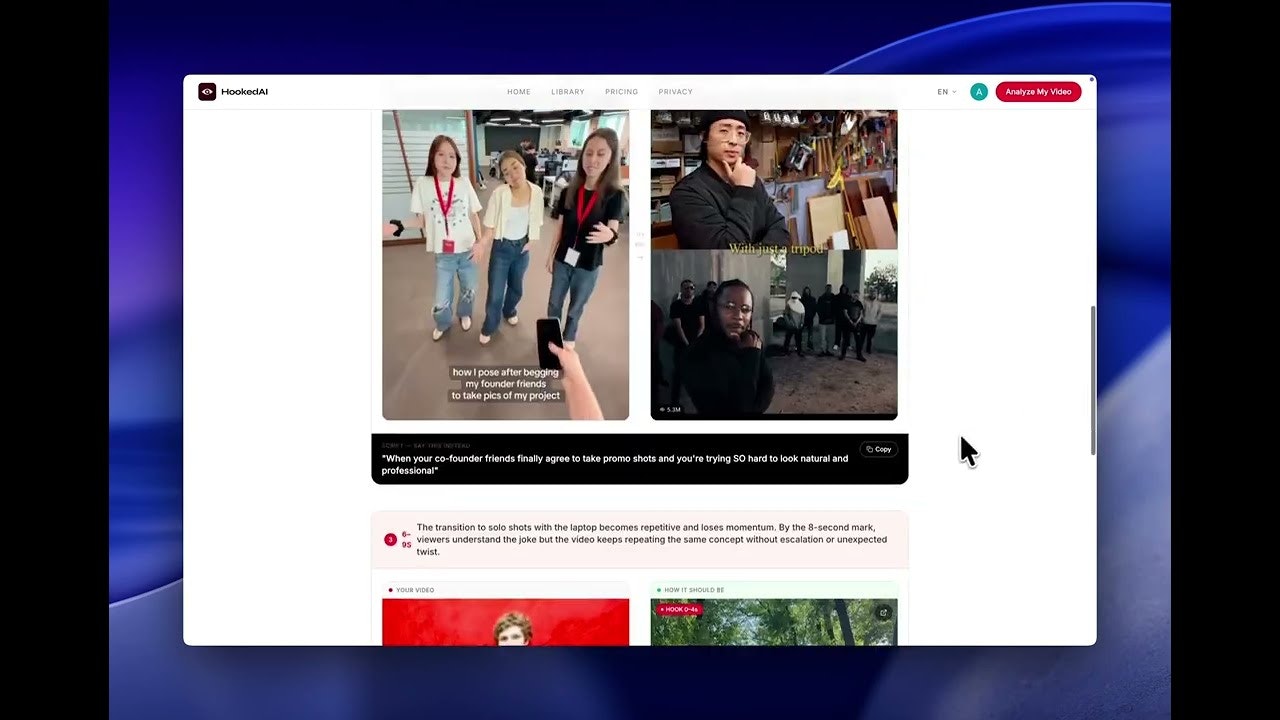Select the quoted 'When your co-founder friends' script
Image resolution: width=1280 pixels, height=720 pixels.
click(x=615, y=464)
